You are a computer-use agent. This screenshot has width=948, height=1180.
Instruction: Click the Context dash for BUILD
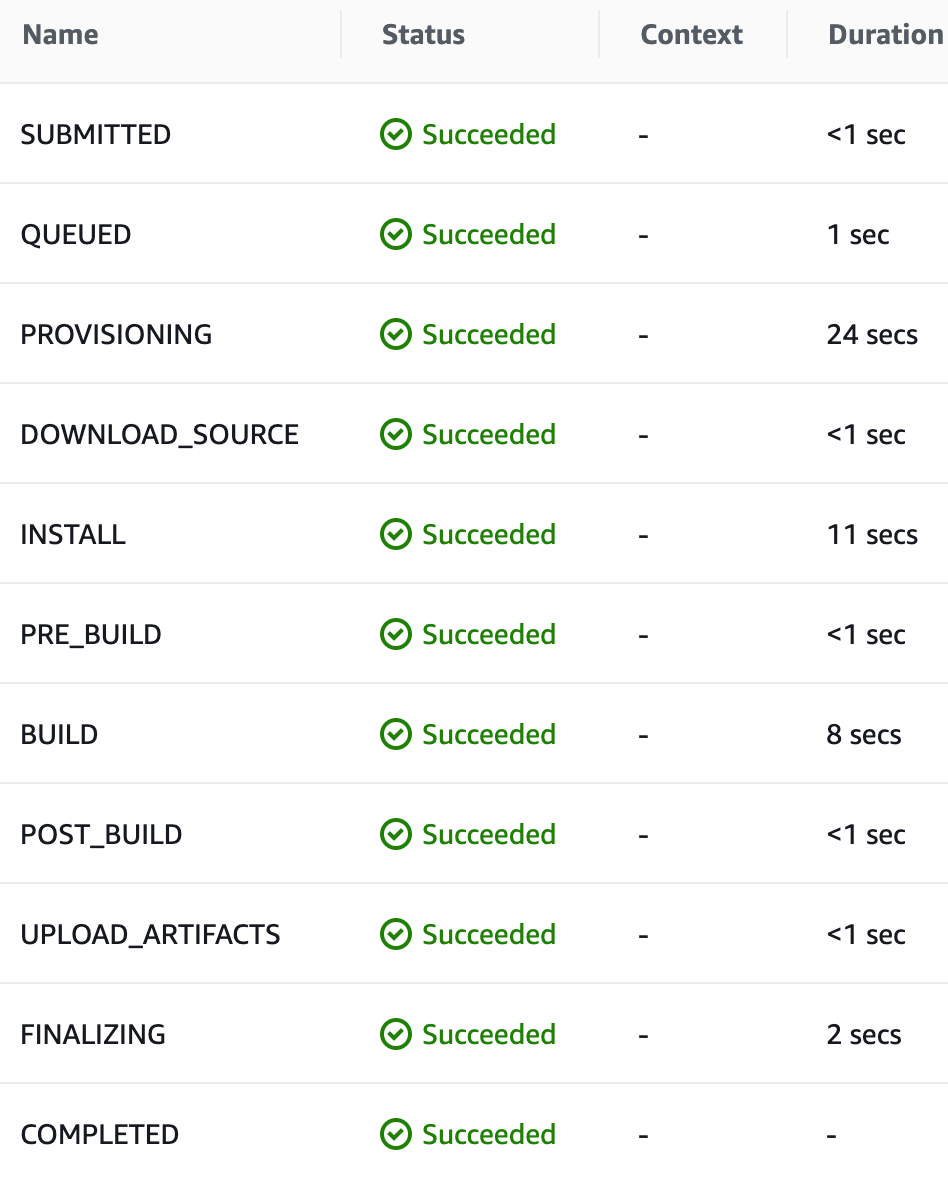644,734
